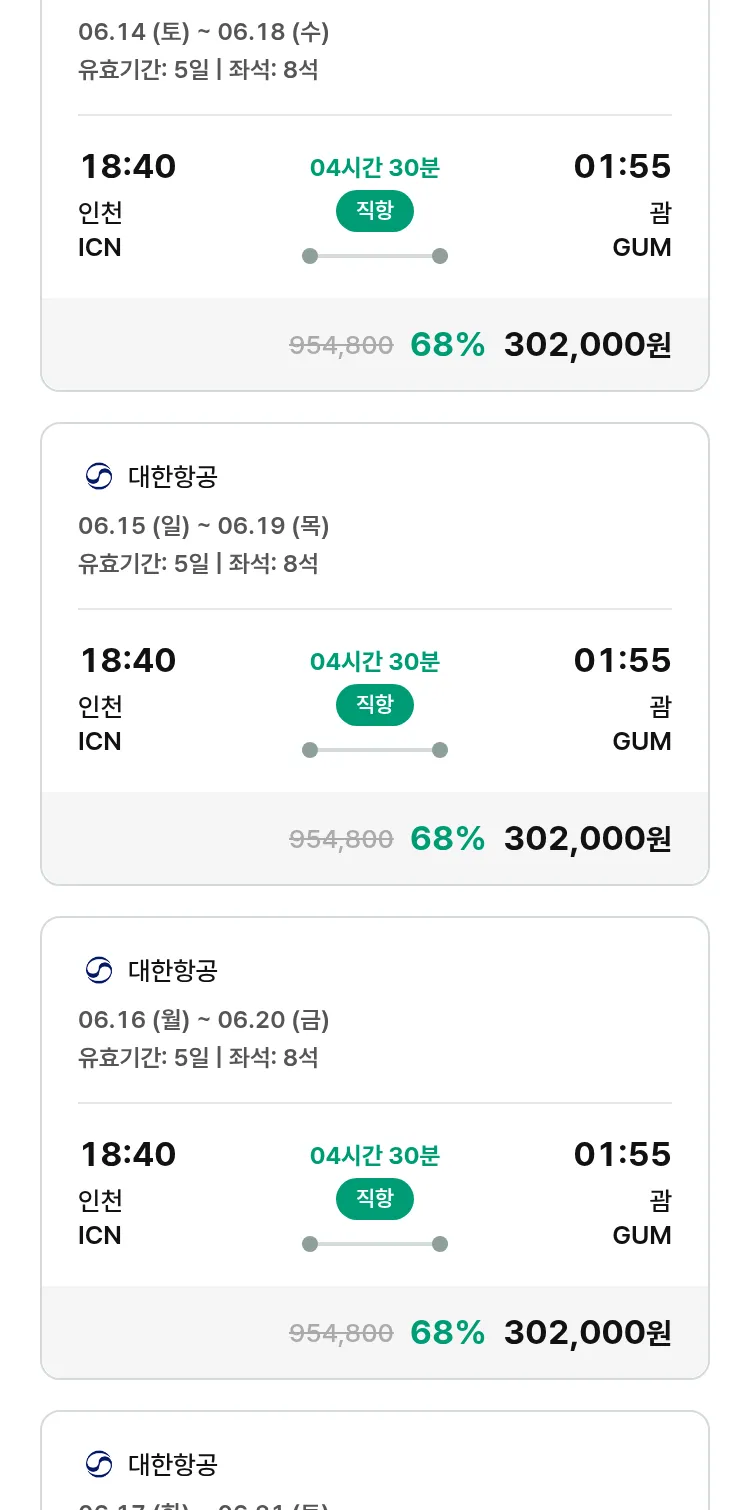Screen dimensions: 750x1510
Task: Click 대한항공 airline name on 06.16 card
Action: [x=173, y=970]
